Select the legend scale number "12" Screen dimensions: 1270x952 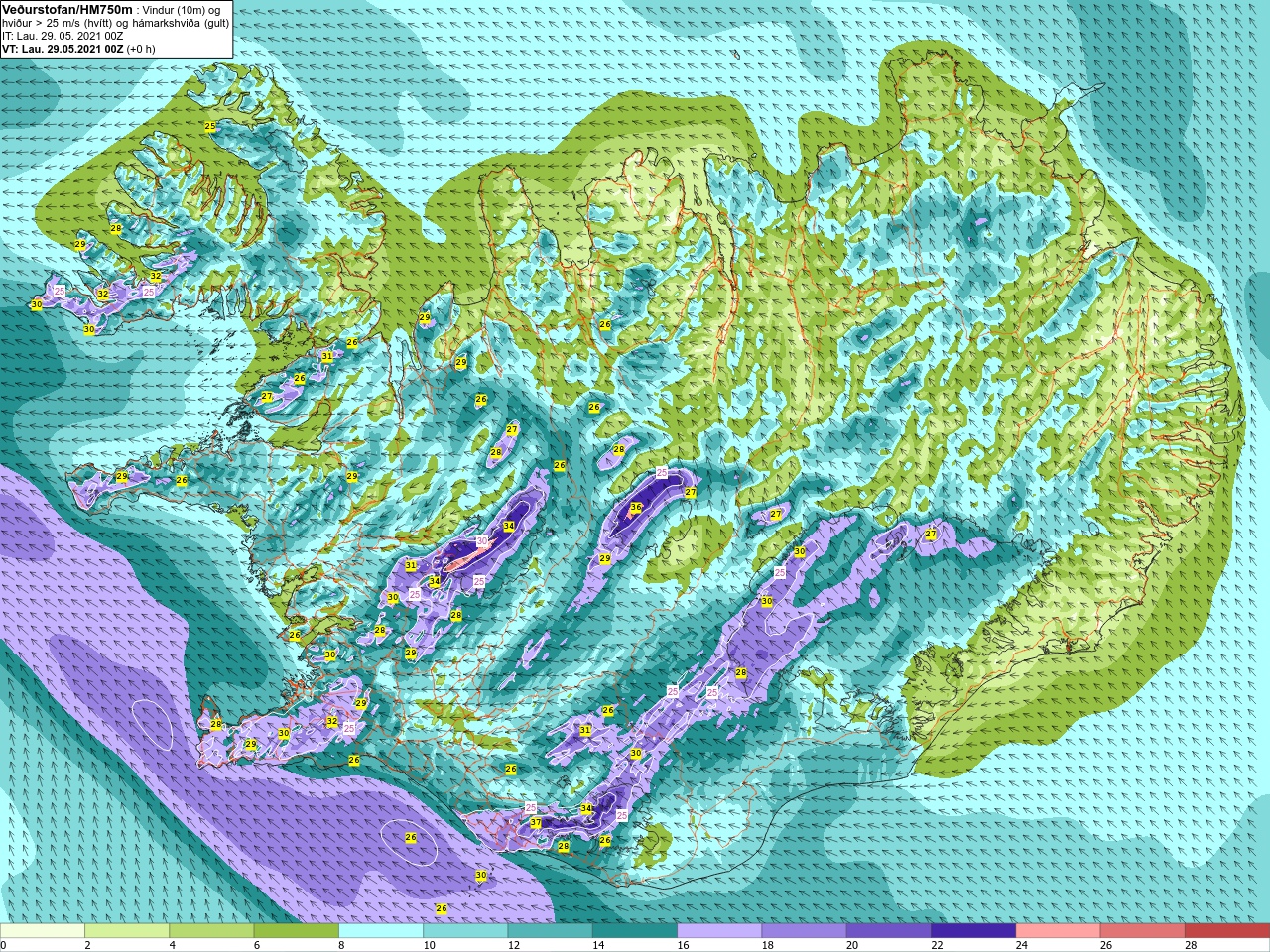[x=513, y=945]
